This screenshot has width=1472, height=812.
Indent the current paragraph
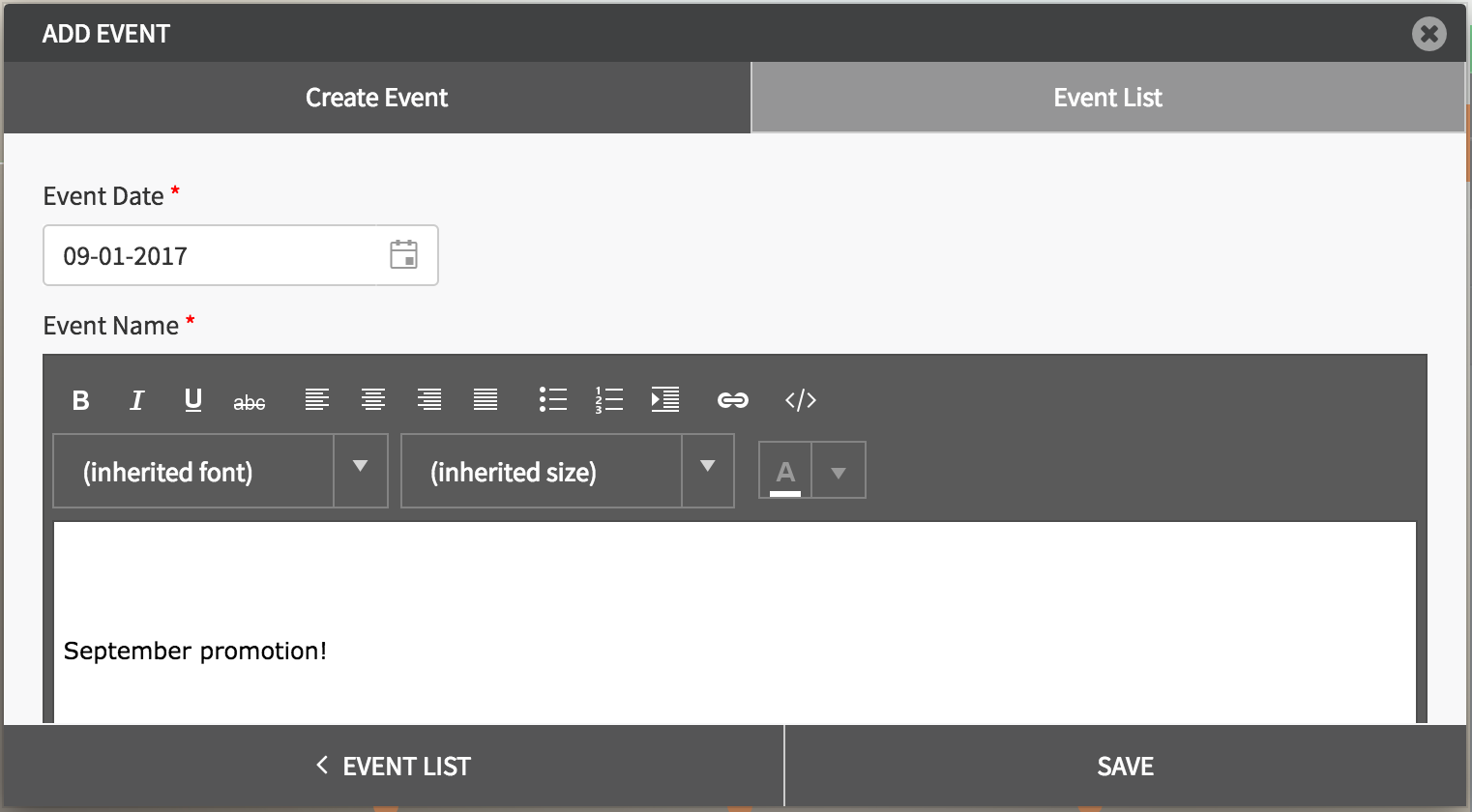pyautogui.click(x=665, y=399)
